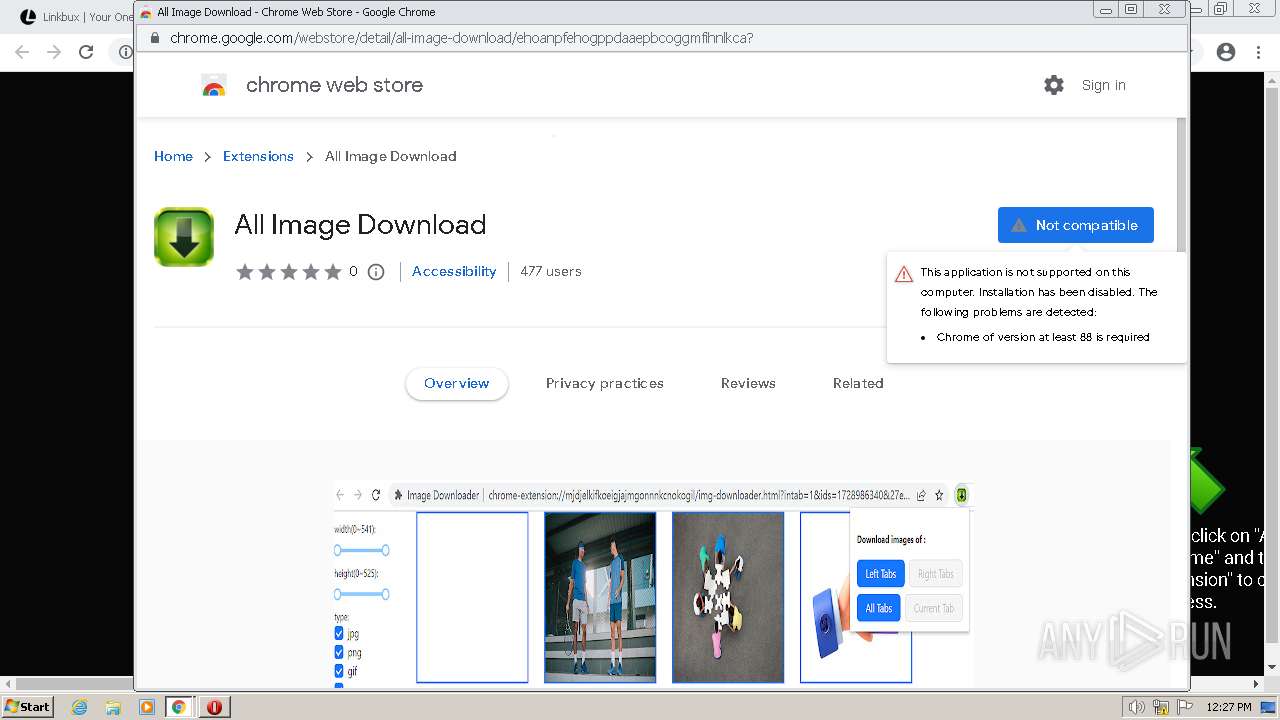The image size is (1280, 720).
Task: Open Internet Explorer from the taskbar
Action: point(79,707)
